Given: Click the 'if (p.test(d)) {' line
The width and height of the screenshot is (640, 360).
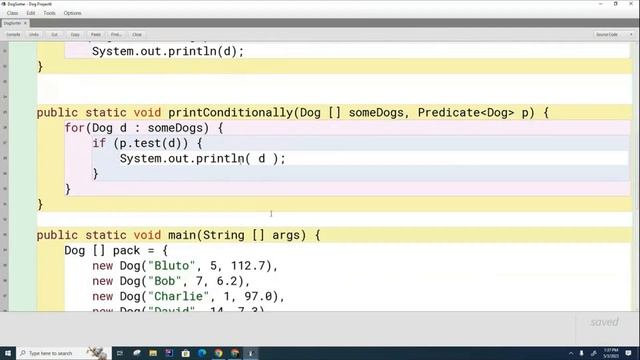Looking at the screenshot, I should pos(147,143).
